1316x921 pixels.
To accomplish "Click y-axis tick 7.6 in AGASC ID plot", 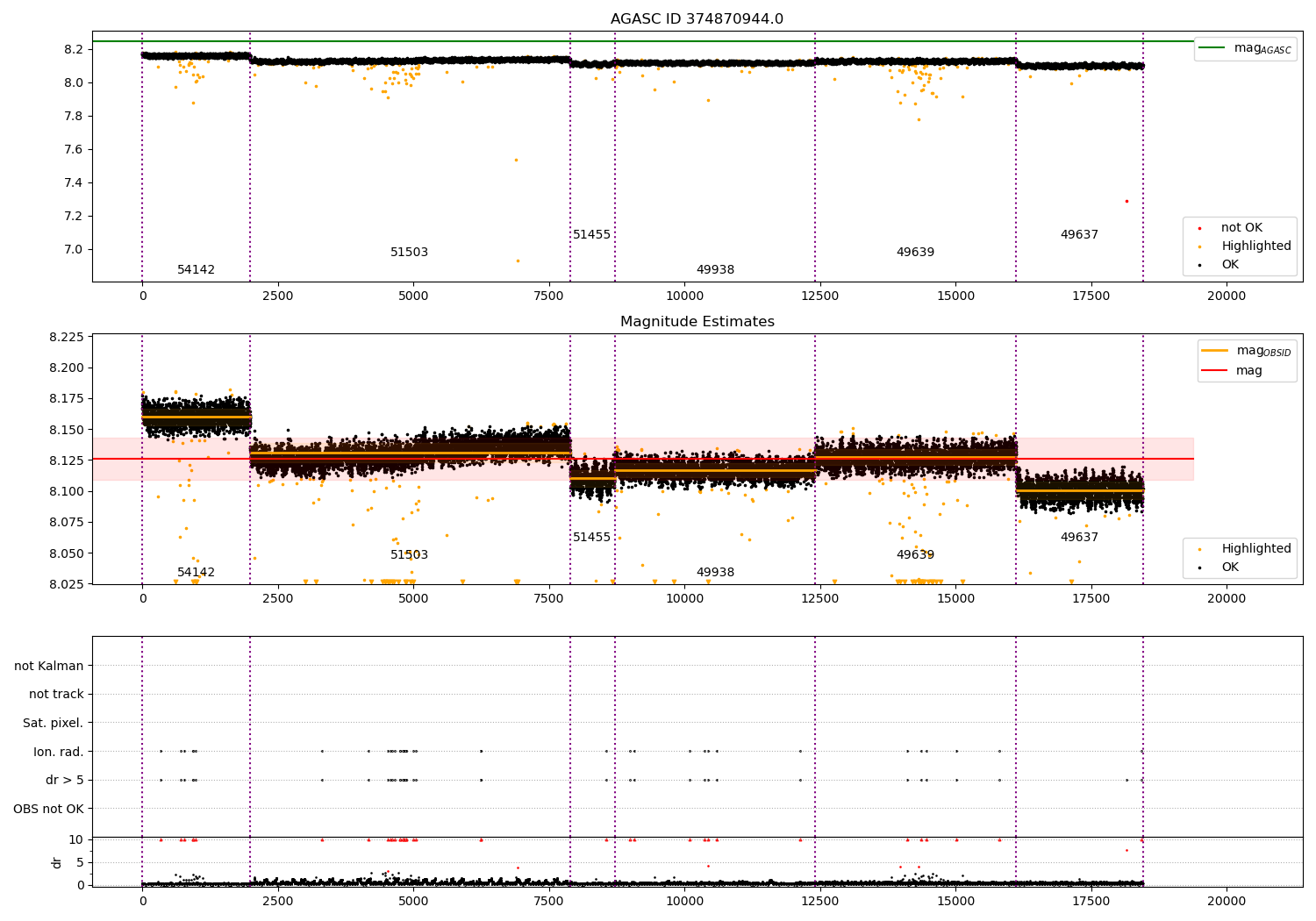I will click(x=73, y=149).
